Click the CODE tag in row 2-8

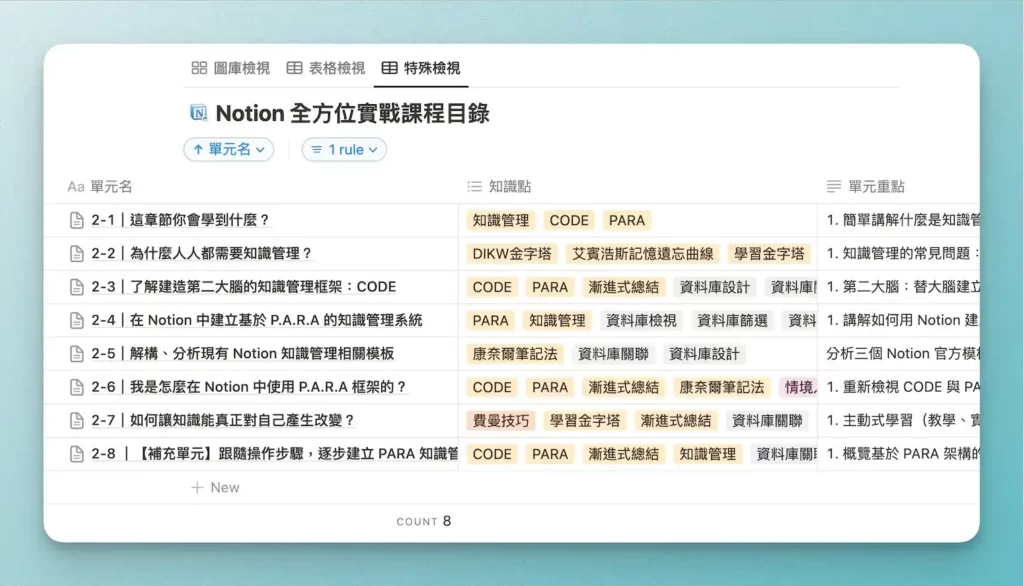492,454
